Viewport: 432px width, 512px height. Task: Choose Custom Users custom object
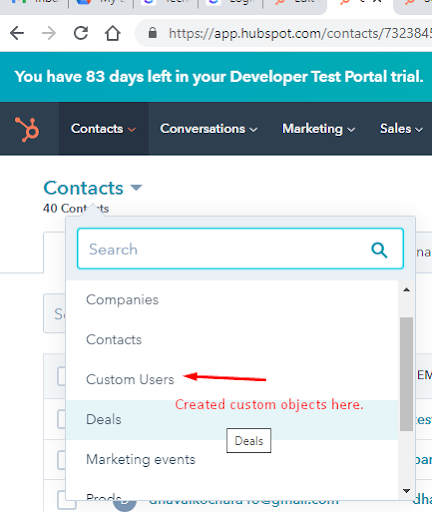[x=232, y=380]
